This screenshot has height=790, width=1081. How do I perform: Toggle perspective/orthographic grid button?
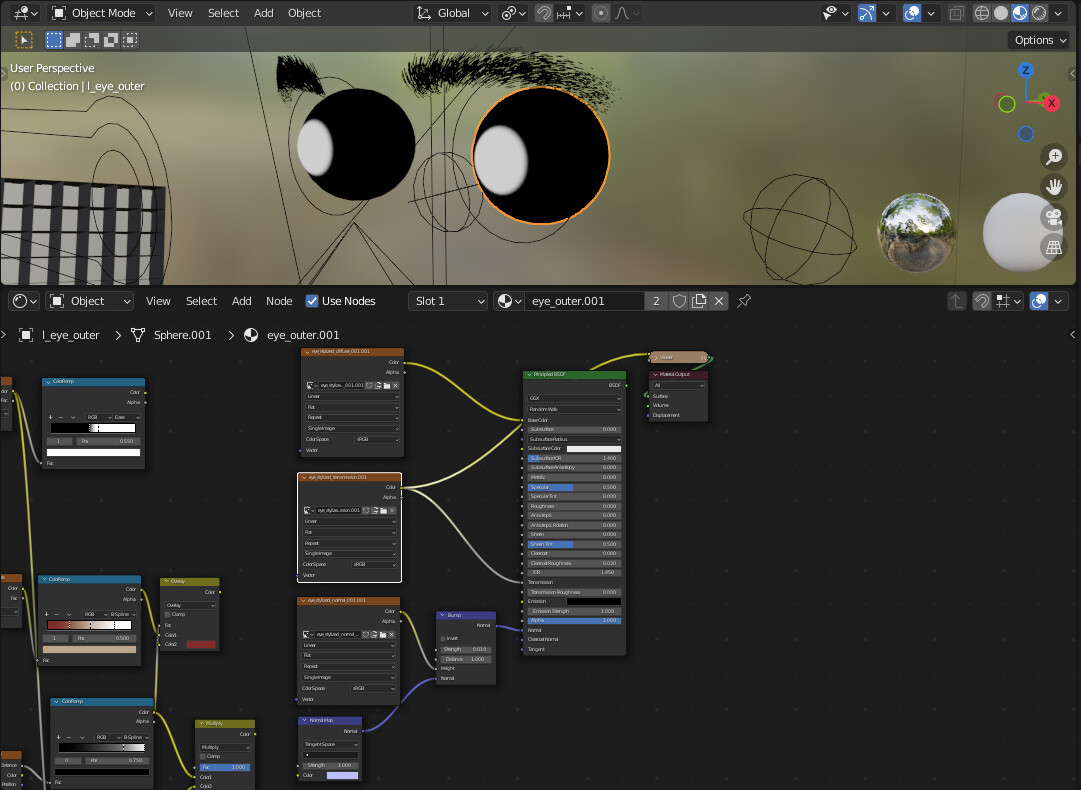1053,247
